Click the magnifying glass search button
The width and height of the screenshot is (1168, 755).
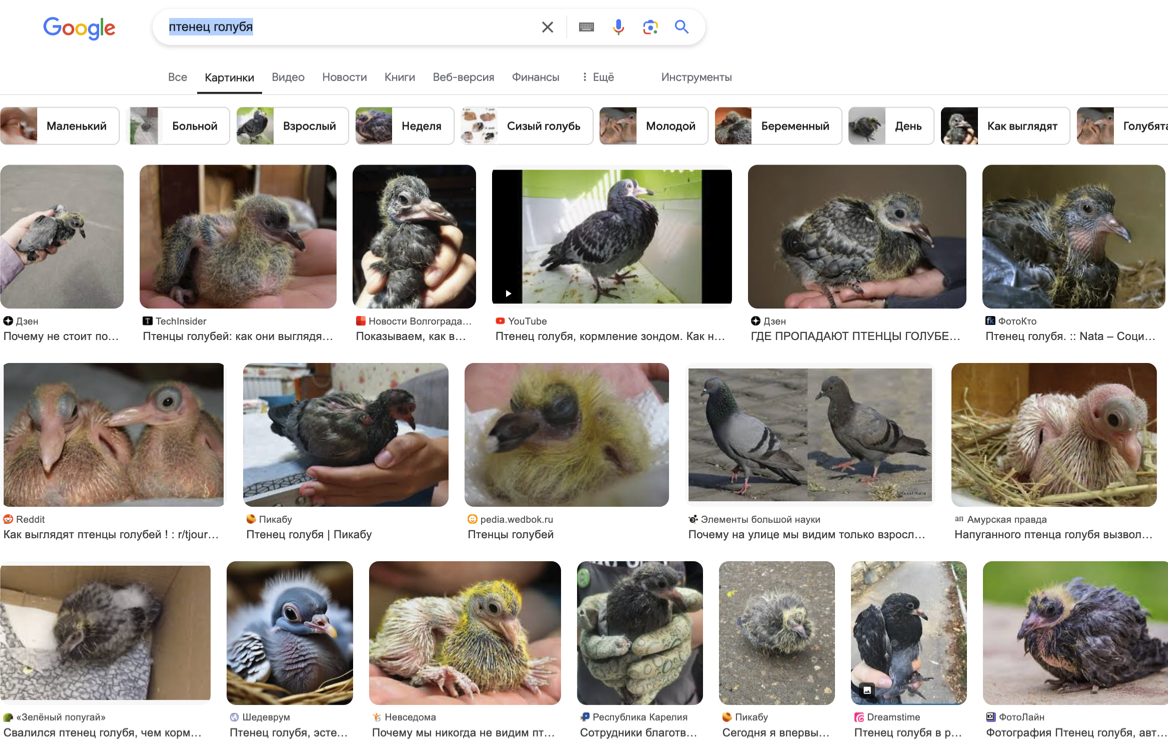[682, 28]
